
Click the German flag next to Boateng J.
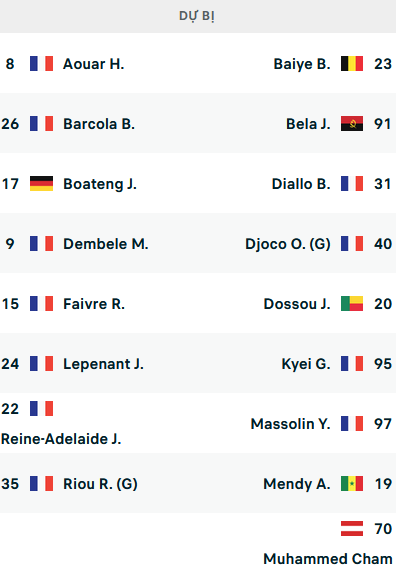tap(41, 184)
